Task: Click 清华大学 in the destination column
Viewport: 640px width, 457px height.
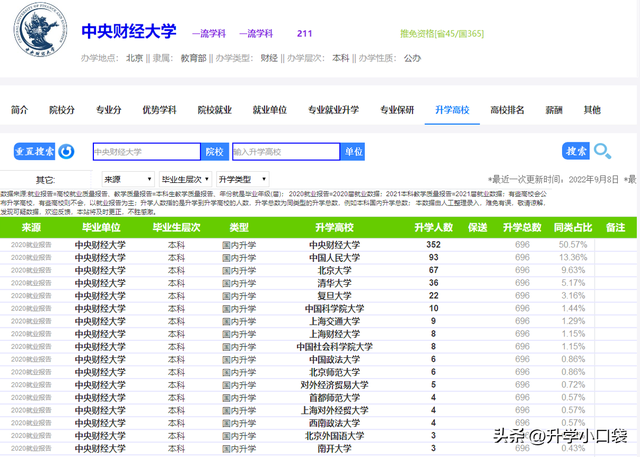Action: coord(334,283)
